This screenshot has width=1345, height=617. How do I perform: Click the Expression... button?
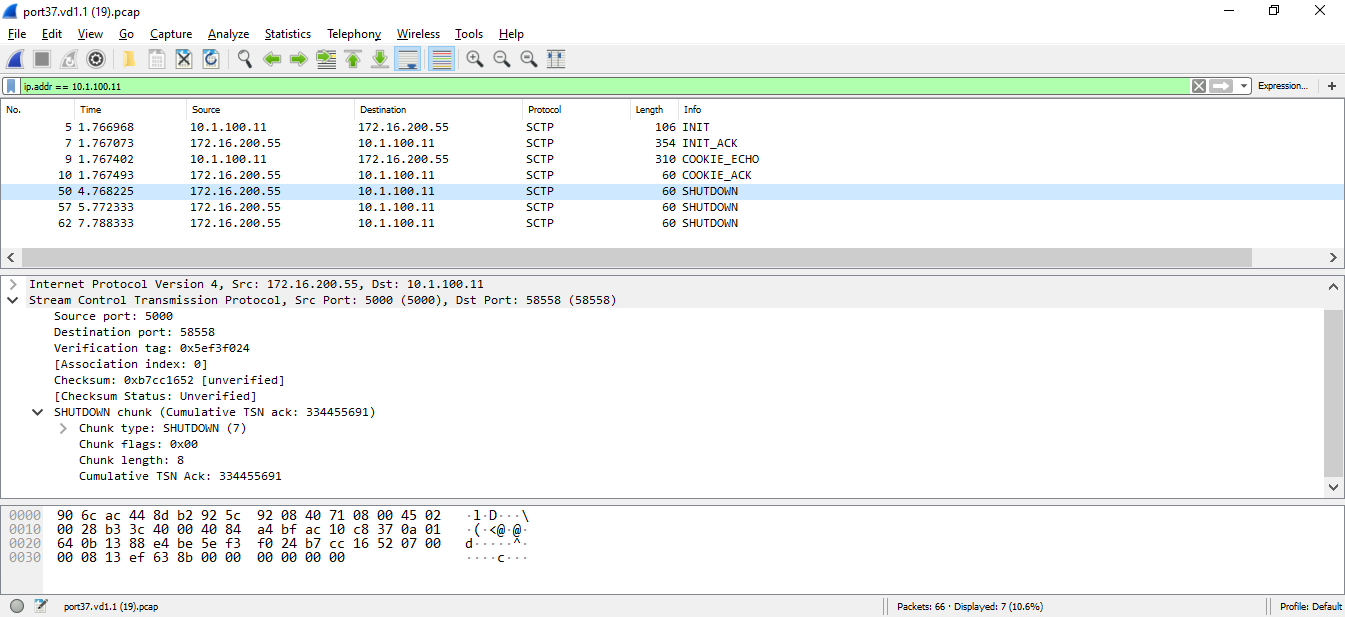coord(1283,85)
